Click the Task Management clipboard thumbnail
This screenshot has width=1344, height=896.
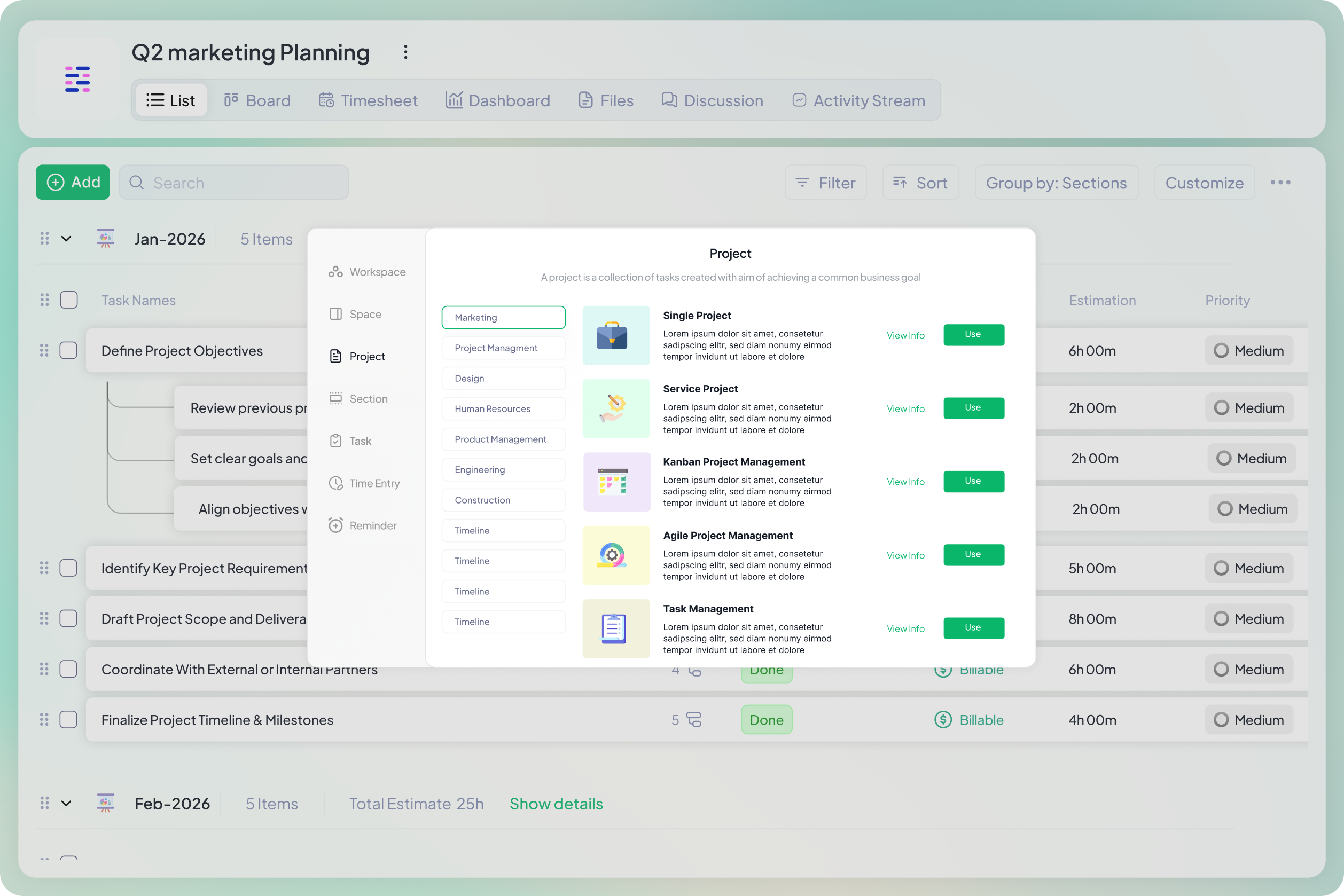point(616,628)
